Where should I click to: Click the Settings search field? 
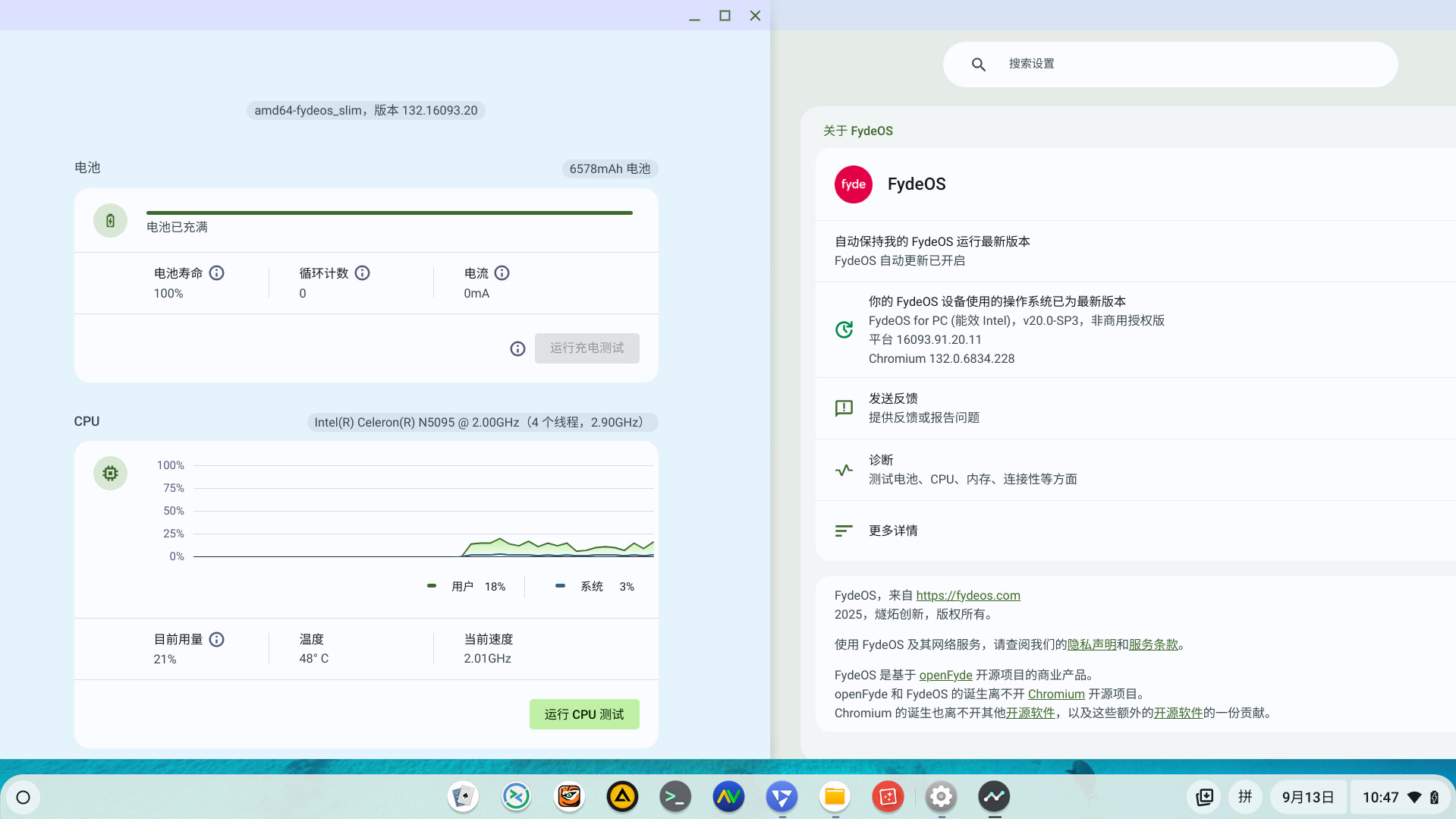(x=1170, y=65)
